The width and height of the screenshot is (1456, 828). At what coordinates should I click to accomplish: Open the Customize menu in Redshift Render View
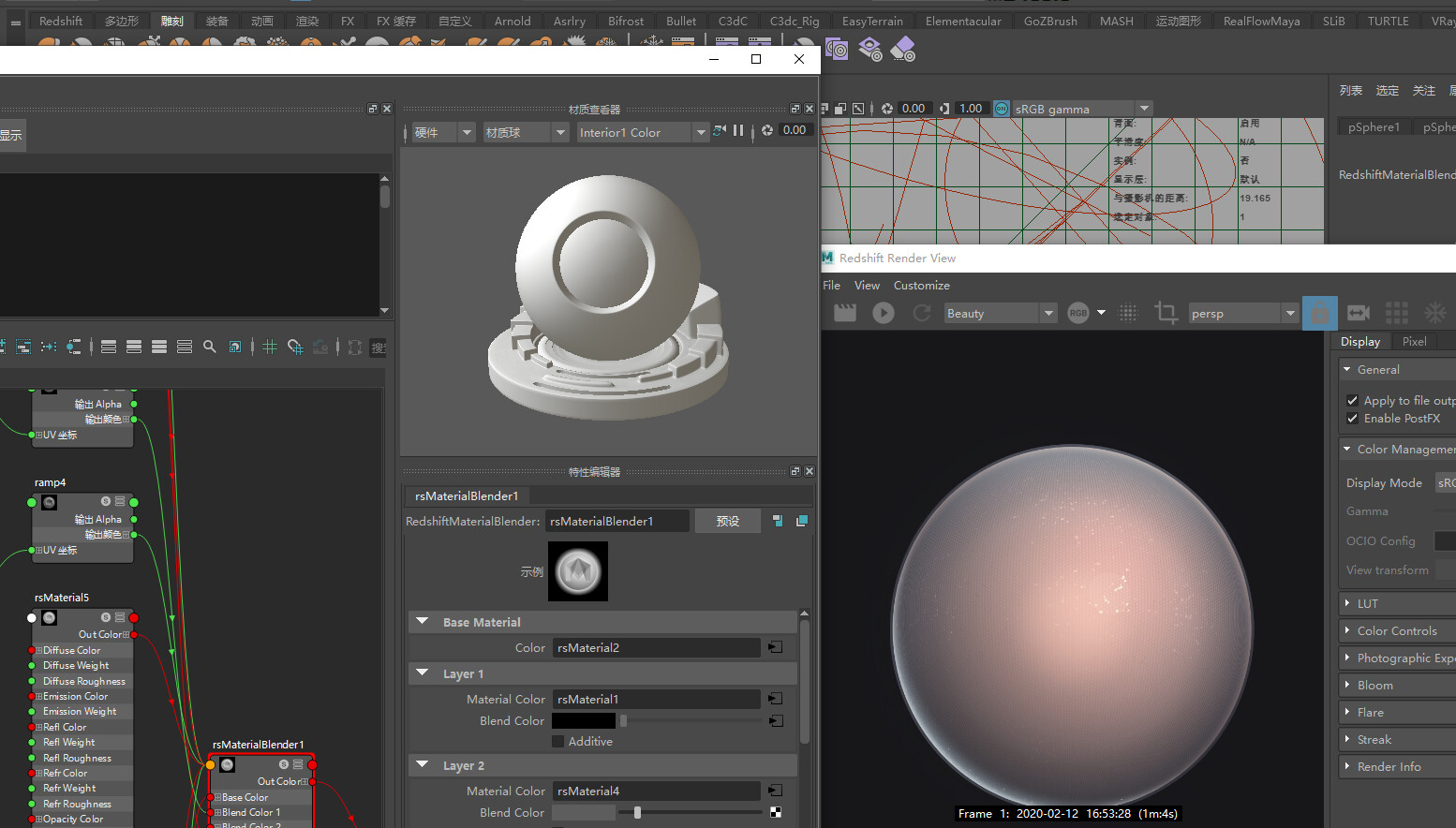pos(921,285)
